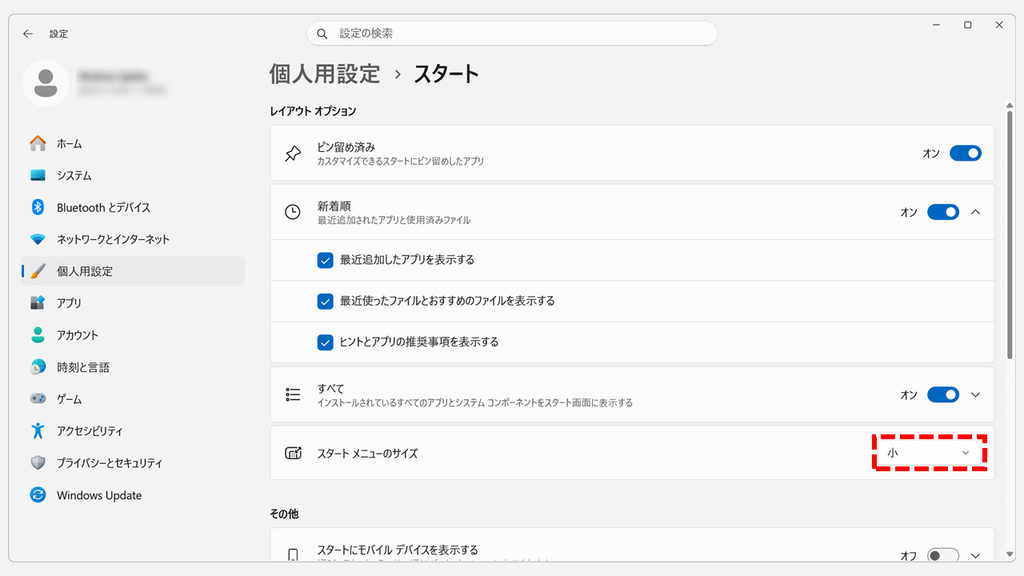Open Windows Update page
Screen dimensions: 1024x576
[133, 494]
